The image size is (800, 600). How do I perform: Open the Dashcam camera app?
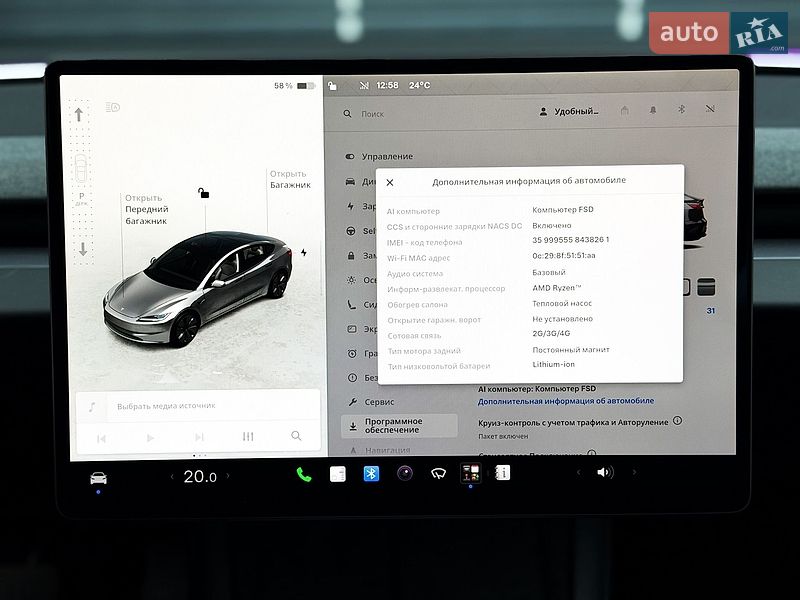click(x=405, y=473)
